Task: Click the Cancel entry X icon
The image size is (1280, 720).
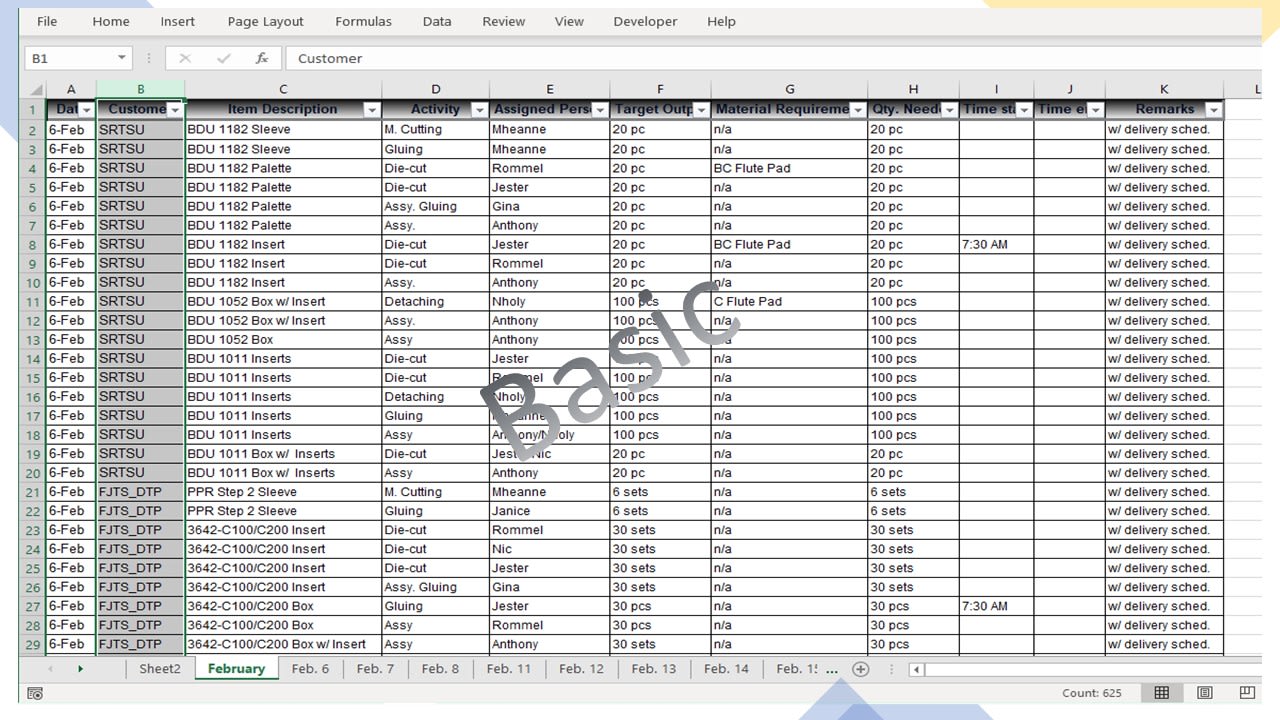Action: point(185,58)
